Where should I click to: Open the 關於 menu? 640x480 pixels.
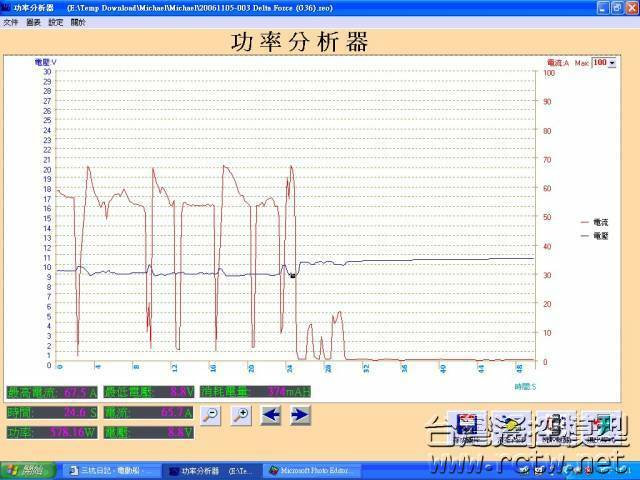(x=78, y=21)
